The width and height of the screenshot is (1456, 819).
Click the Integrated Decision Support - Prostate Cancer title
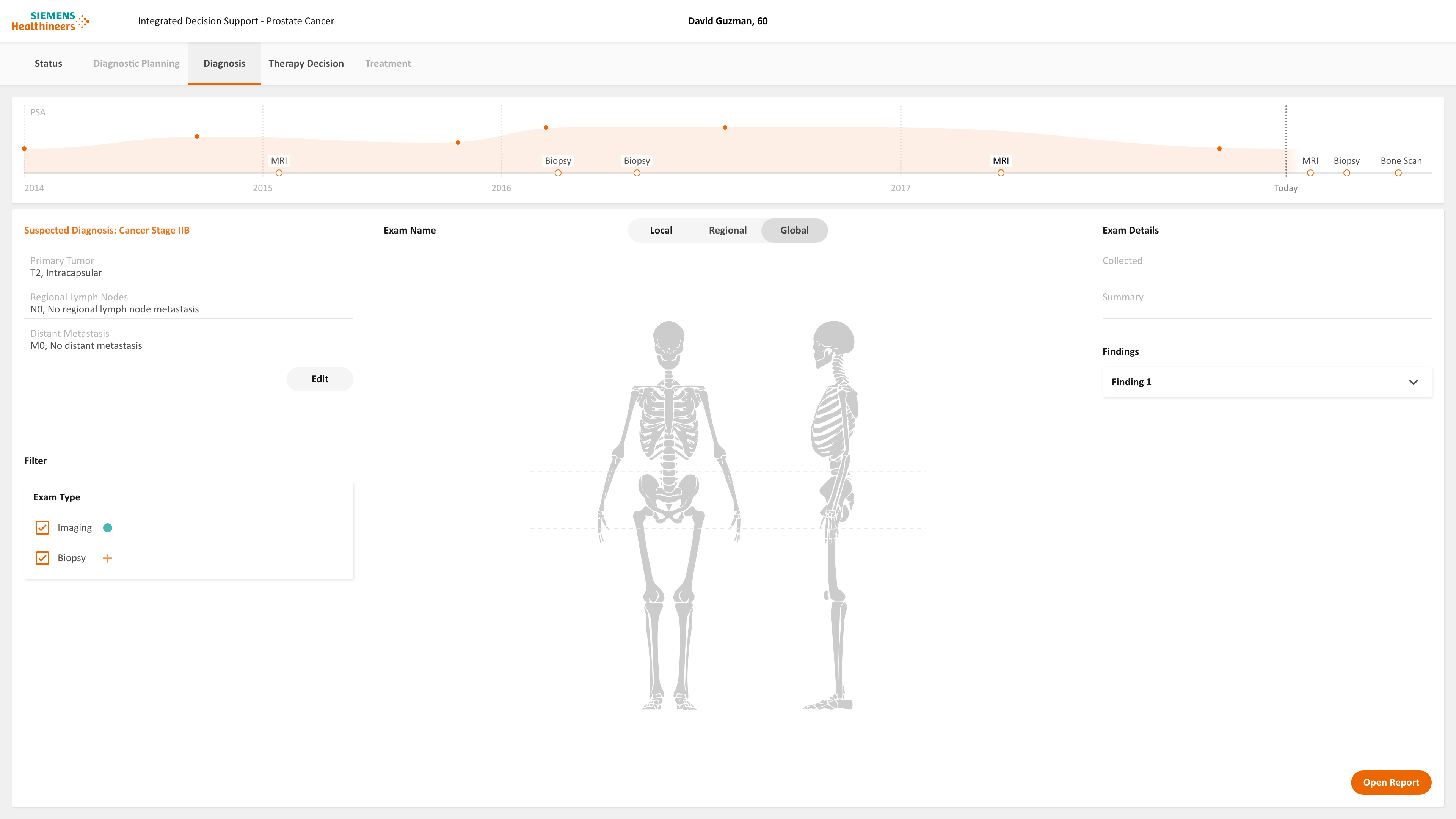click(x=236, y=21)
